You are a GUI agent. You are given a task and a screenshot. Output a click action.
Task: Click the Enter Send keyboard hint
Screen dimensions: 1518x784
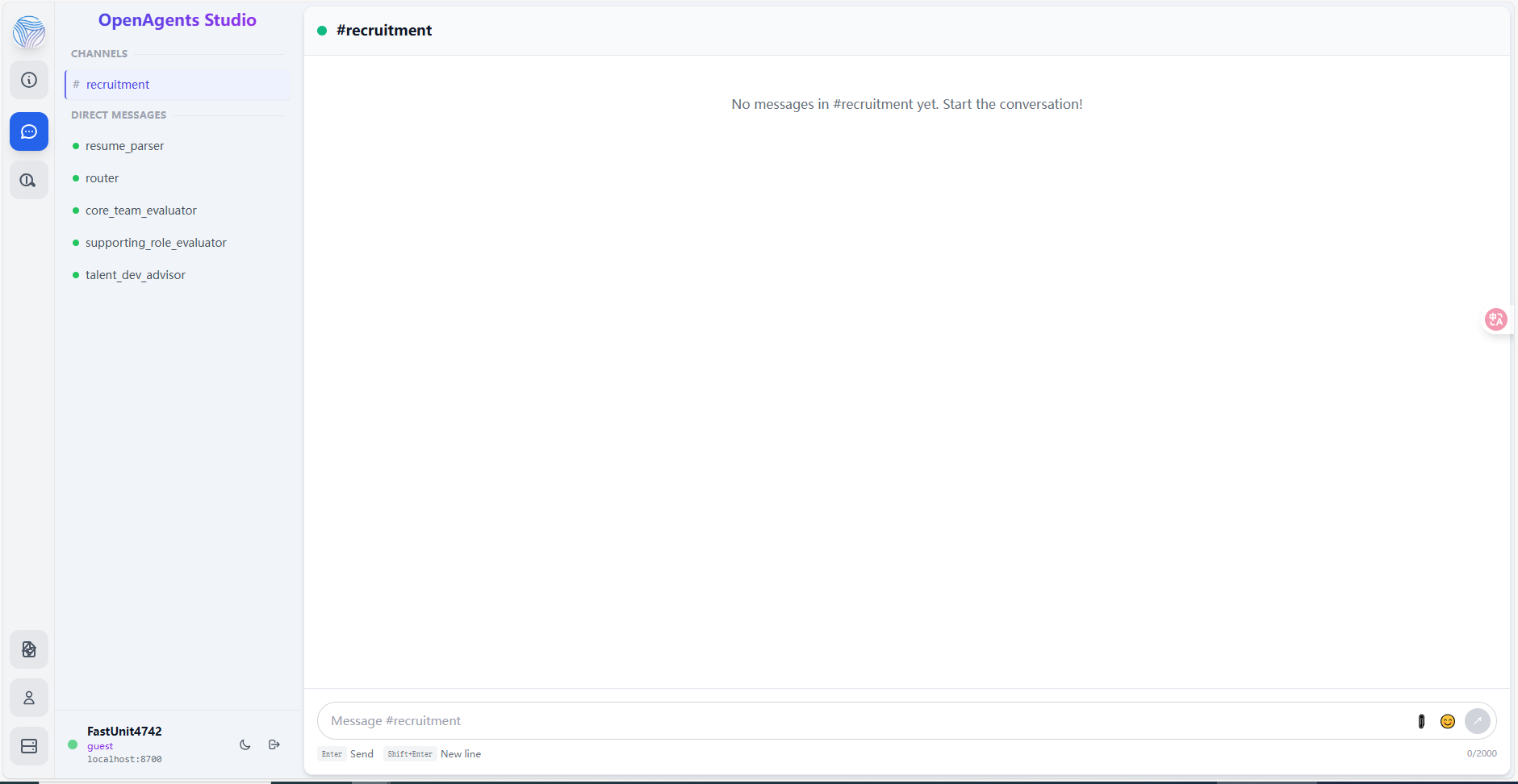click(346, 754)
